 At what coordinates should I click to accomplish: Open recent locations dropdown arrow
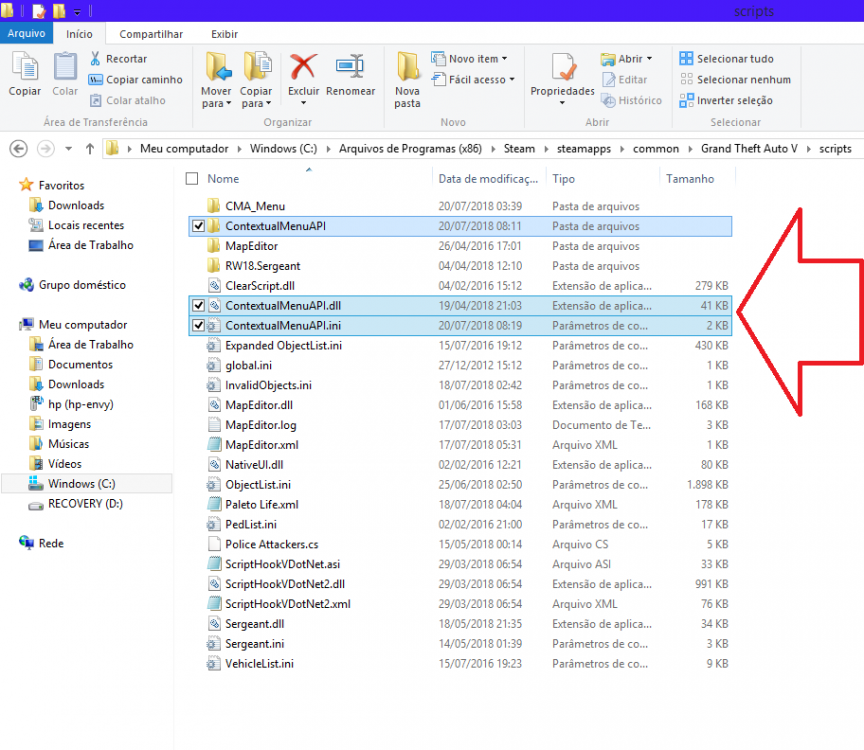pos(68,149)
